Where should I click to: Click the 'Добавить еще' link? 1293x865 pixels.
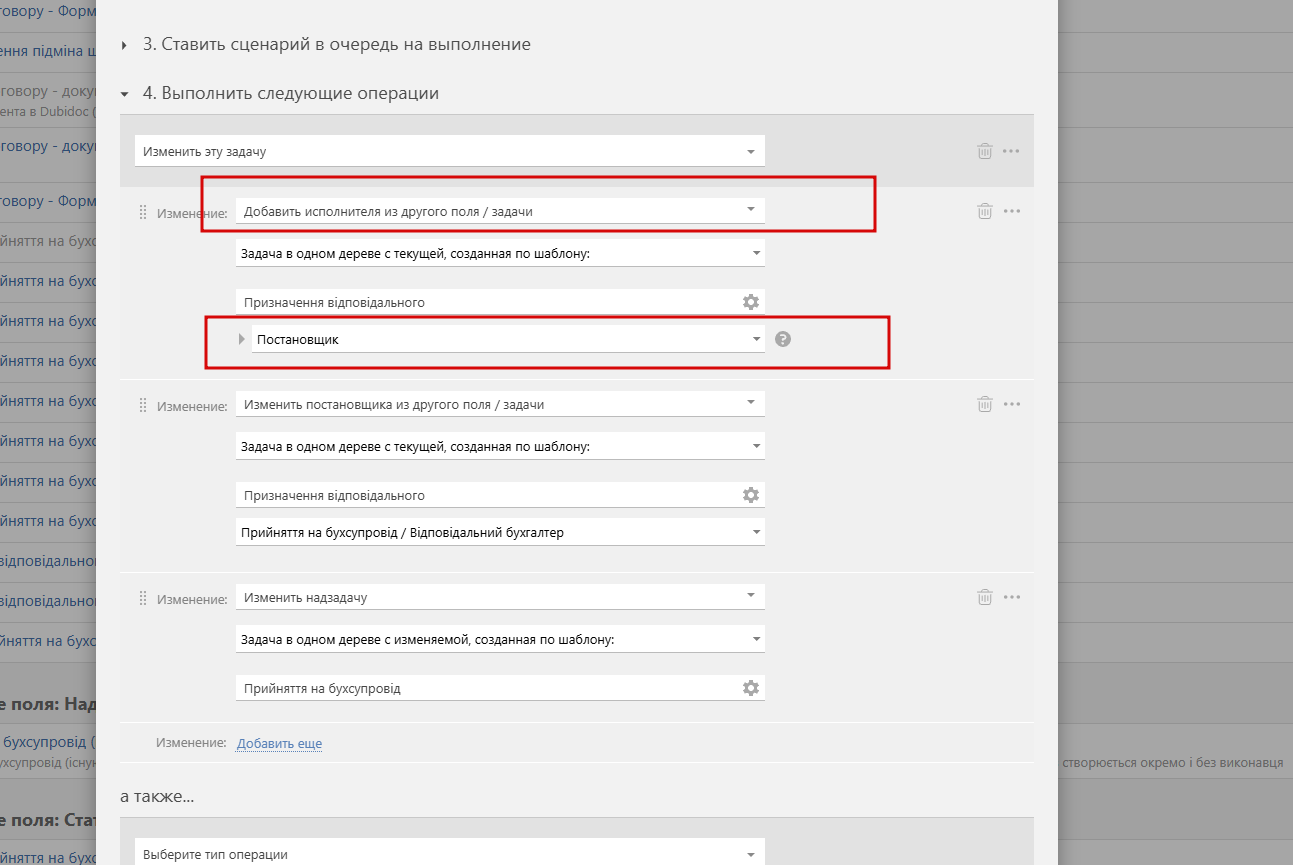[279, 743]
